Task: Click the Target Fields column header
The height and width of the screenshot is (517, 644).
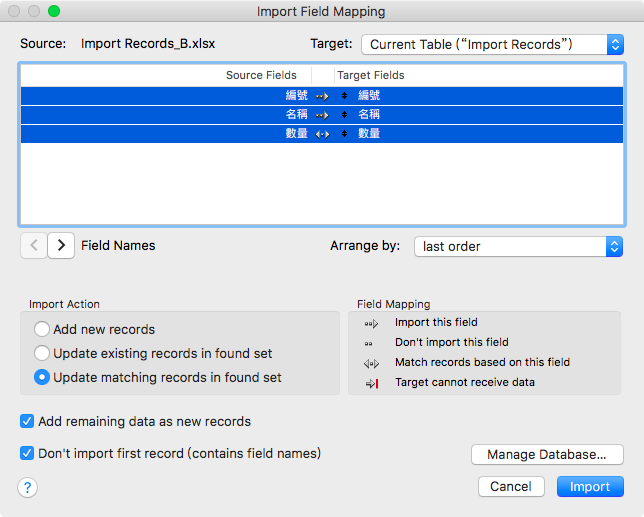Action: pos(371,75)
